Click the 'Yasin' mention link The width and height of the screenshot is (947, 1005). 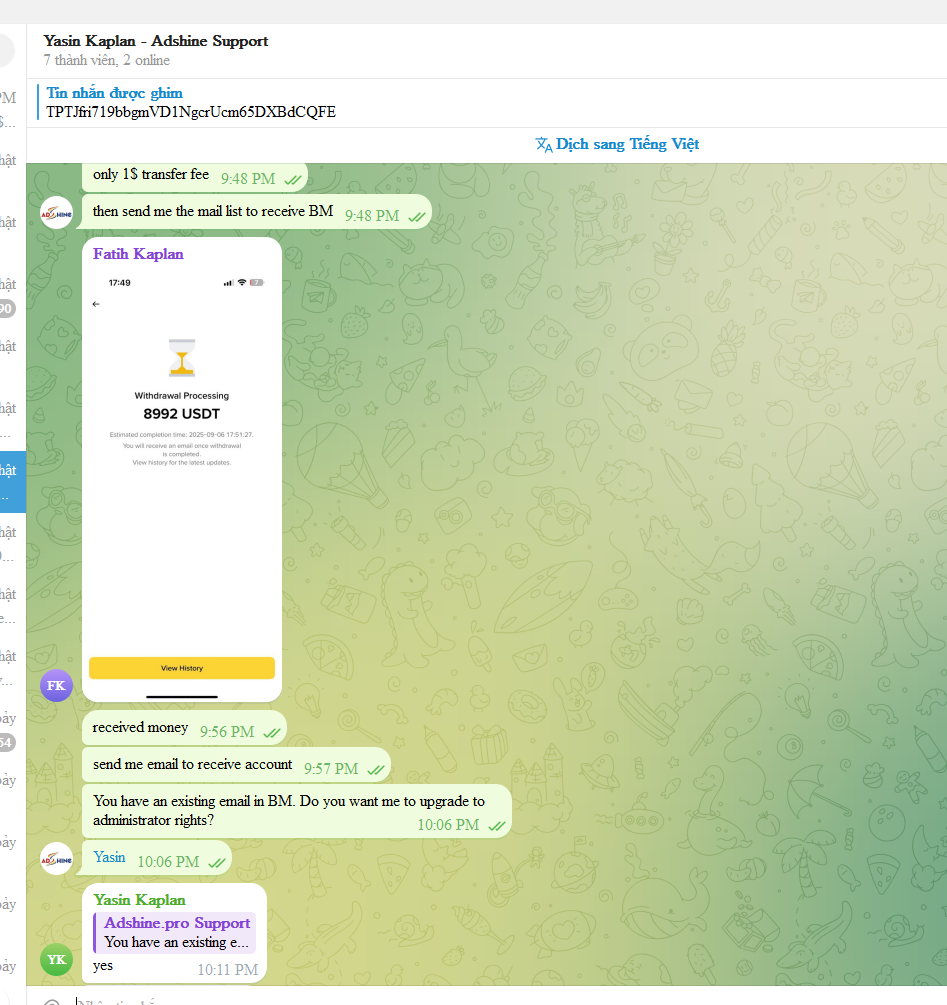(x=110, y=857)
